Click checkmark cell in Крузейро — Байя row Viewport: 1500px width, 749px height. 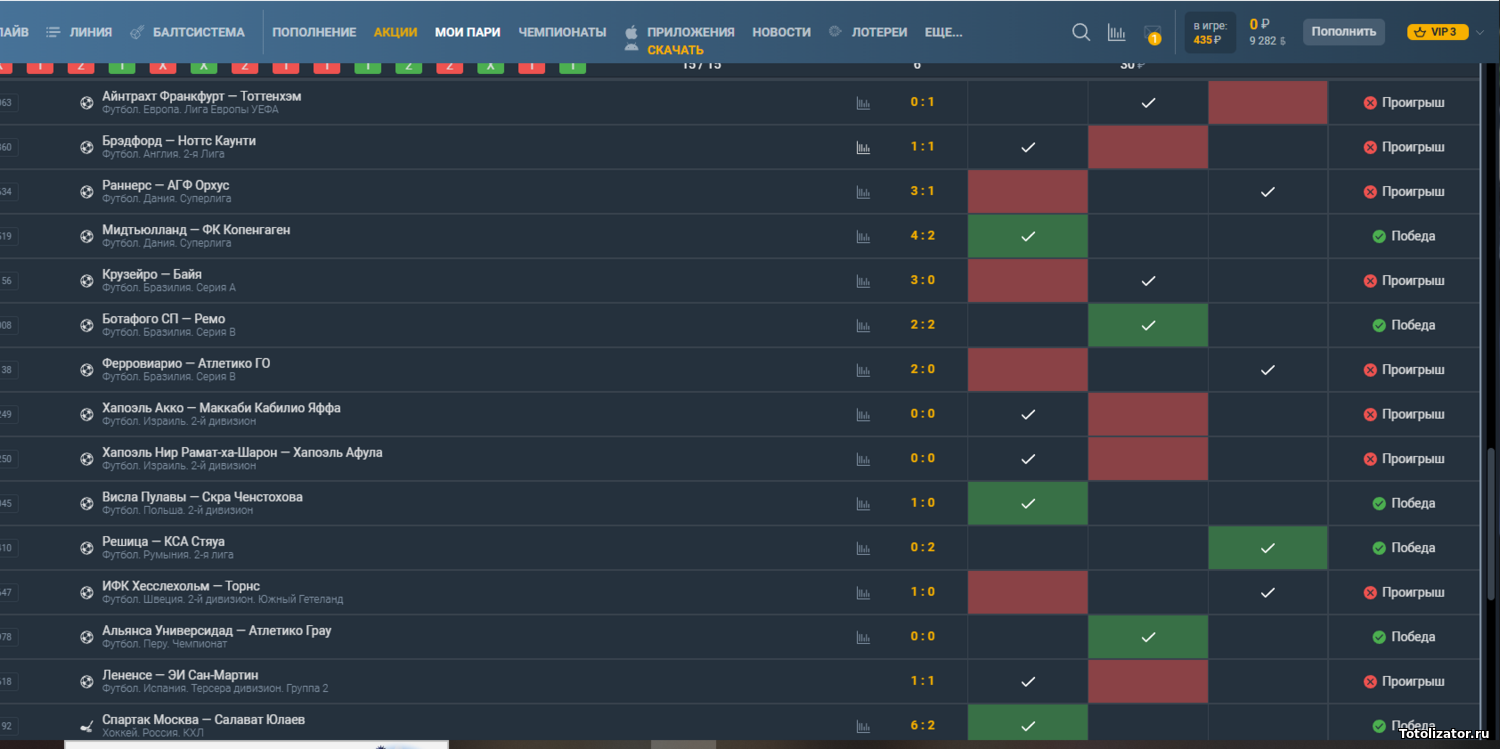1148,281
